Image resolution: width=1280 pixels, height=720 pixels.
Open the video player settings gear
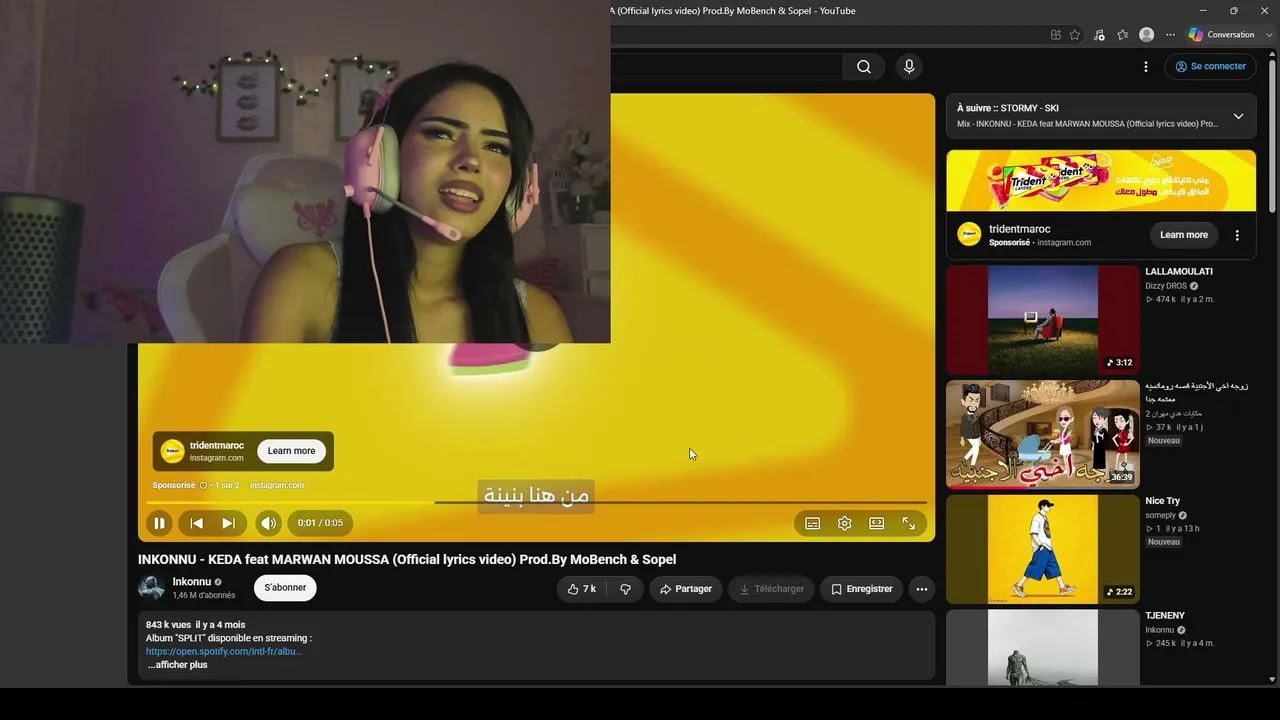(x=845, y=523)
